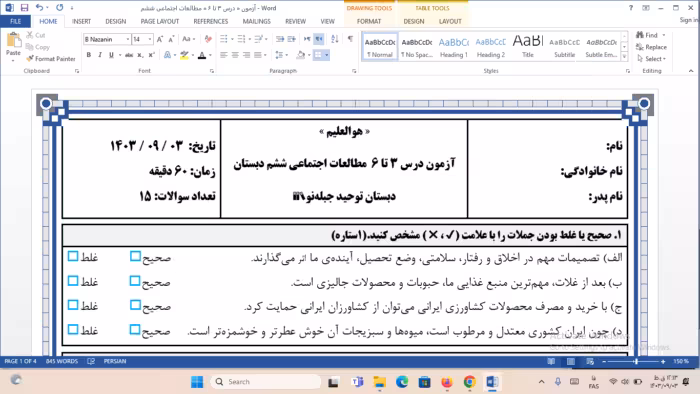The width and height of the screenshot is (700, 394).
Task: Apply subscript formatting
Action: (140, 55)
